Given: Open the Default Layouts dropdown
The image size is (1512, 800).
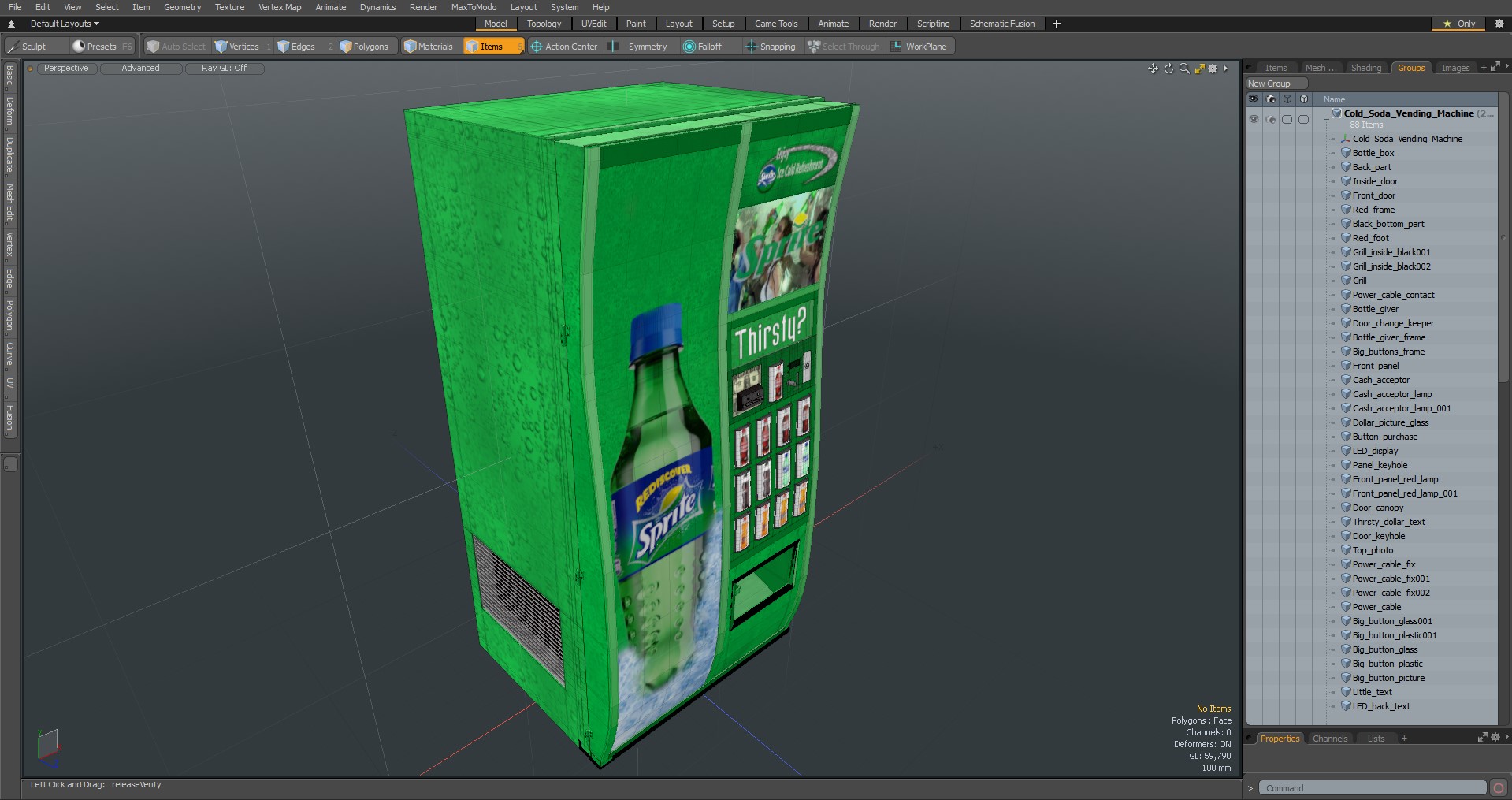Looking at the screenshot, I should pos(65,24).
